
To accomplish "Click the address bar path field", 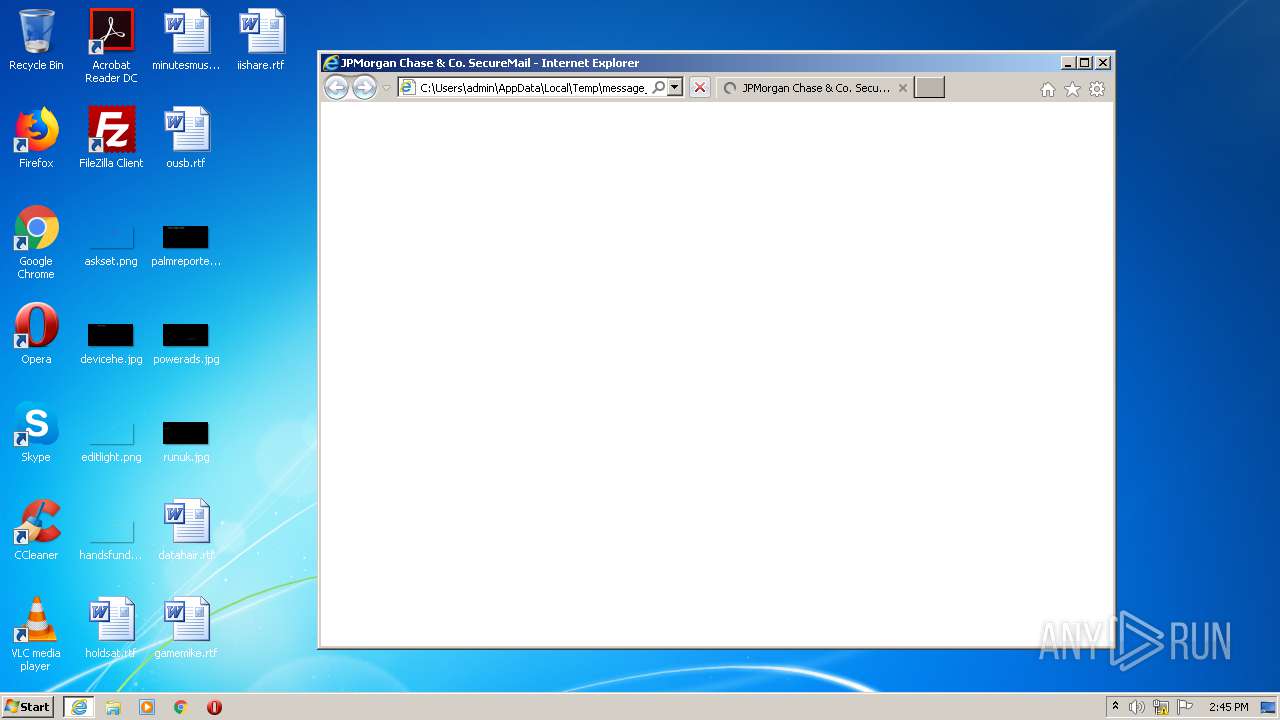I will click(533, 88).
